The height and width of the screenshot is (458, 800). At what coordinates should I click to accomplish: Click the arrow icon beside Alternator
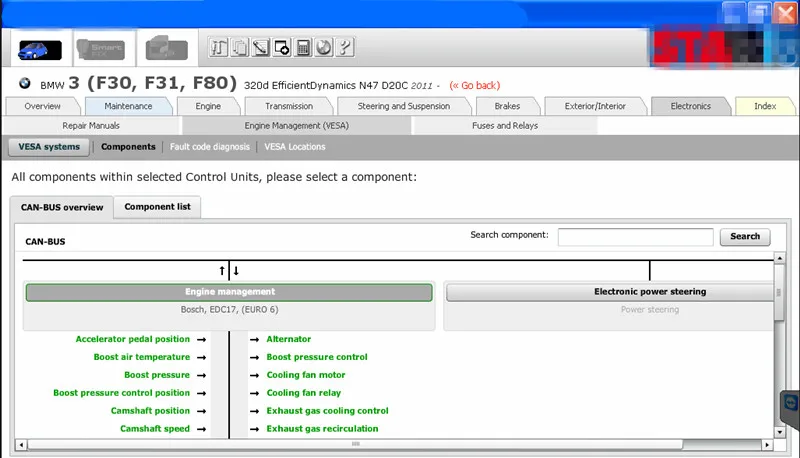click(254, 339)
